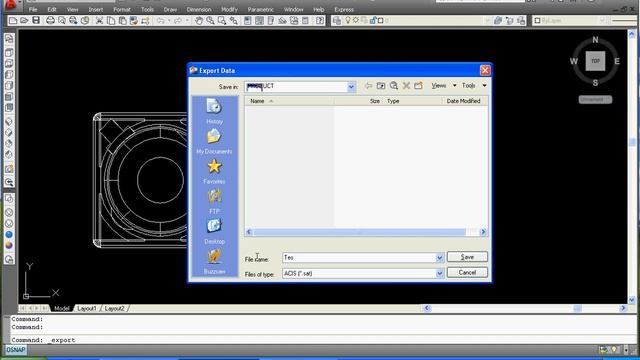
Task: Expand the Save in folder dropdown
Action: click(x=351, y=87)
